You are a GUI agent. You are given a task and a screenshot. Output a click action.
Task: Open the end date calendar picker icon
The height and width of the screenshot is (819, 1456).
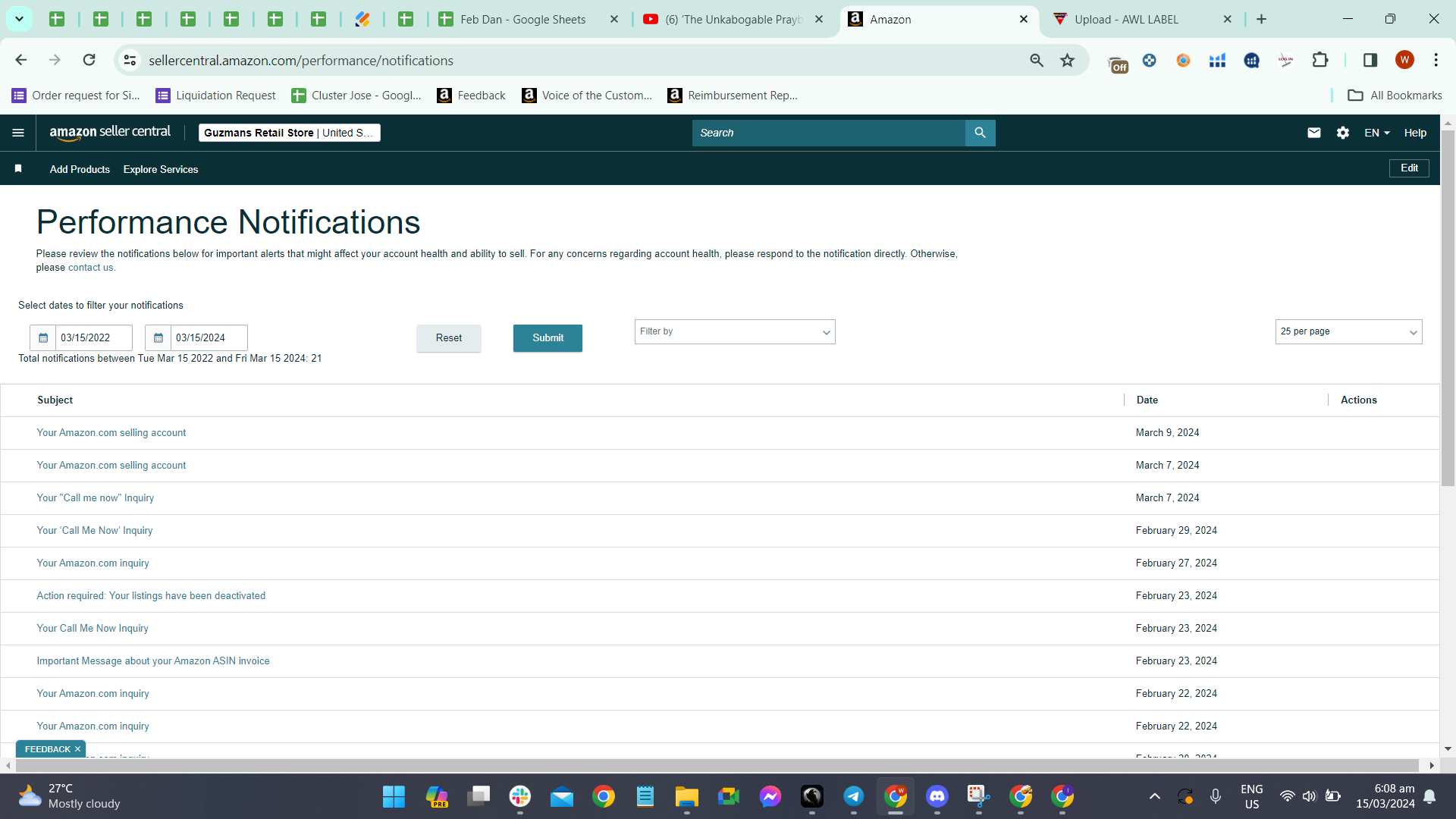pos(158,337)
